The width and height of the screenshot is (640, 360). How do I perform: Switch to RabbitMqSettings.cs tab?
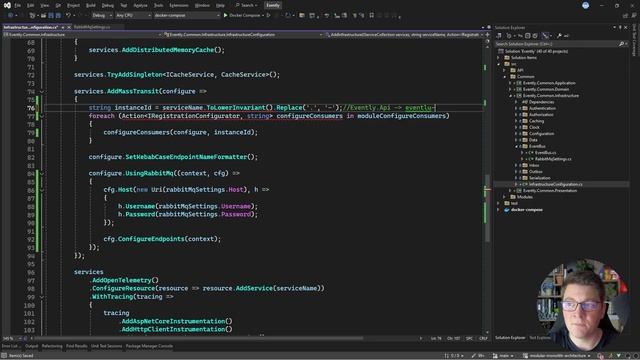[92, 27]
